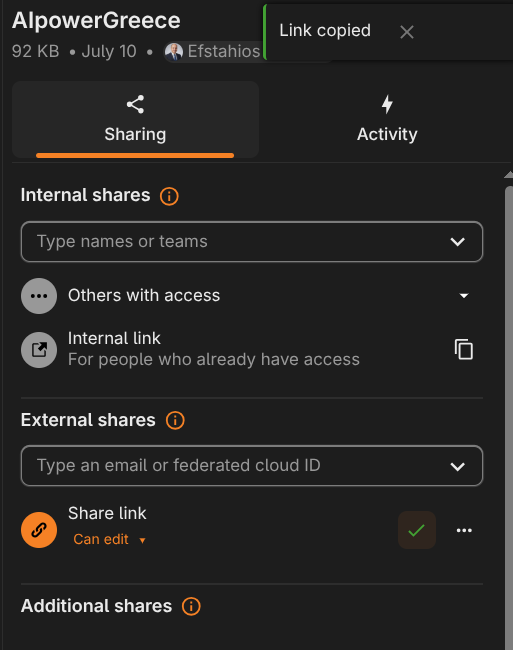Screen dimensions: 513x650
Task: Focus the email or federated cloud ID field
Action: coord(252,466)
